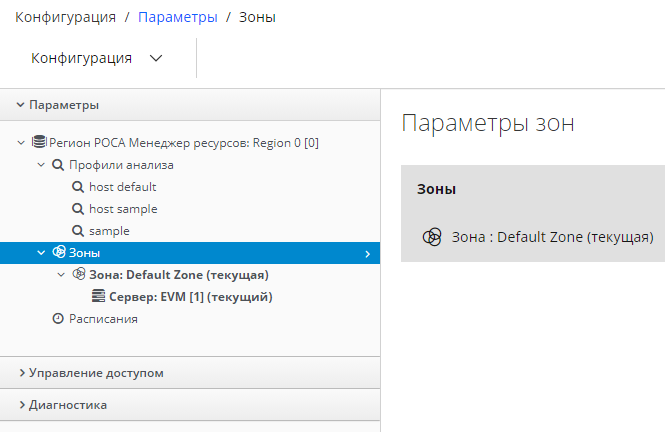
Task: Click the zone icon in the Параметры зон panel
Action: 432,237
